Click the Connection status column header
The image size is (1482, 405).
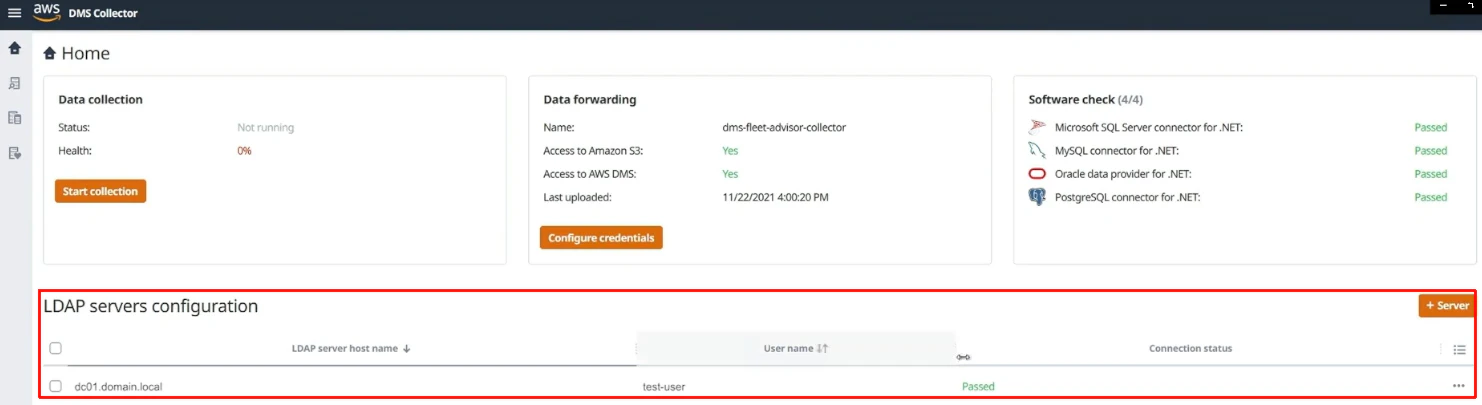pyautogui.click(x=1190, y=349)
